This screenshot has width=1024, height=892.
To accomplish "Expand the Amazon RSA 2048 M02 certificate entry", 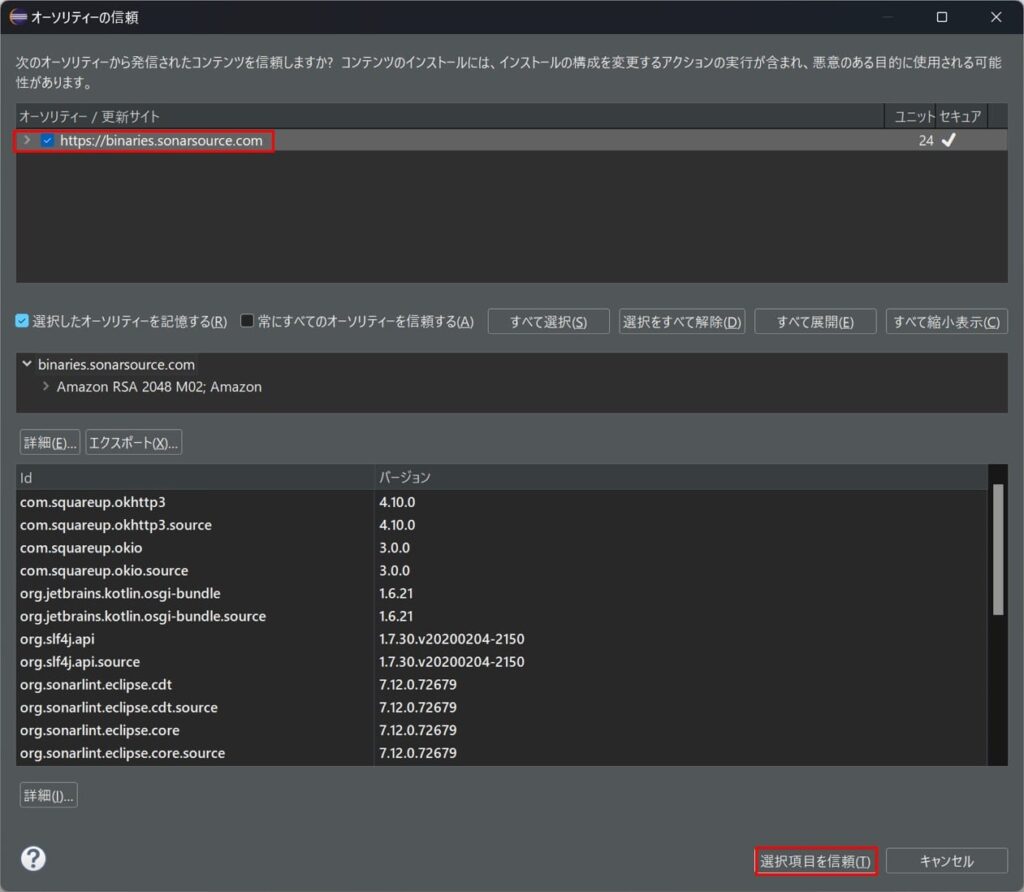I will pos(44,385).
